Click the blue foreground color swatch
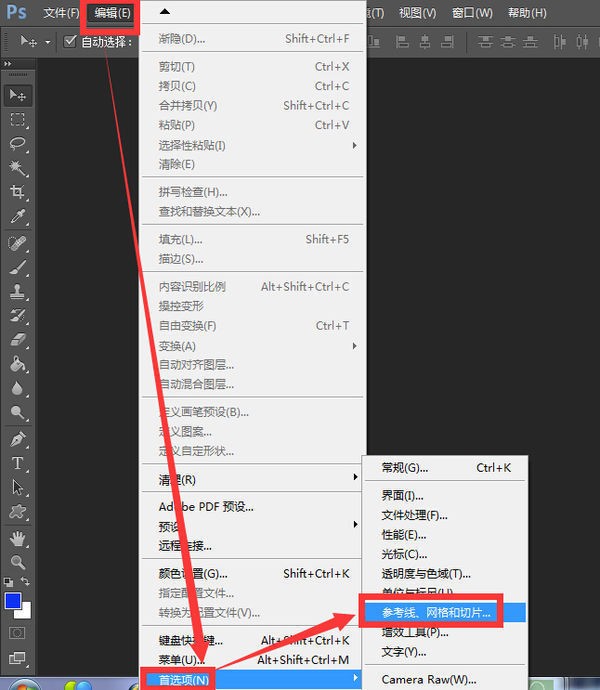Image resolution: width=600 pixels, height=690 pixels. 13,600
